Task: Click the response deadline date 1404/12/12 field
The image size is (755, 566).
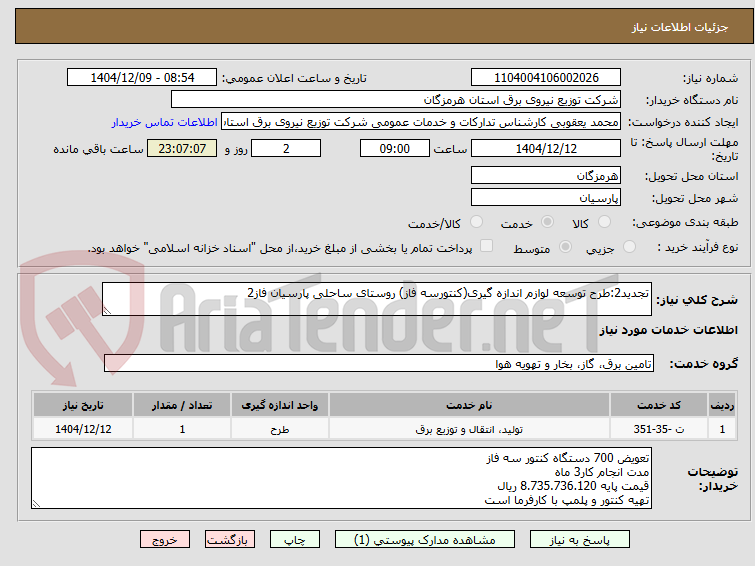Action: pyautogui.click(x=546, y=148)
